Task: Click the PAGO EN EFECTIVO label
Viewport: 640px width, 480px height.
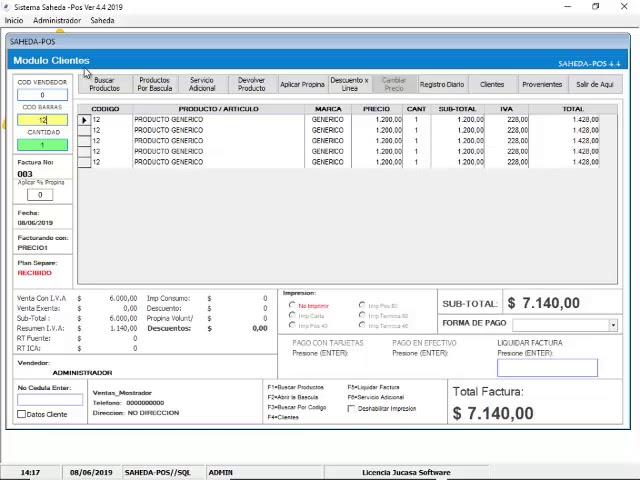Action: 424,343
